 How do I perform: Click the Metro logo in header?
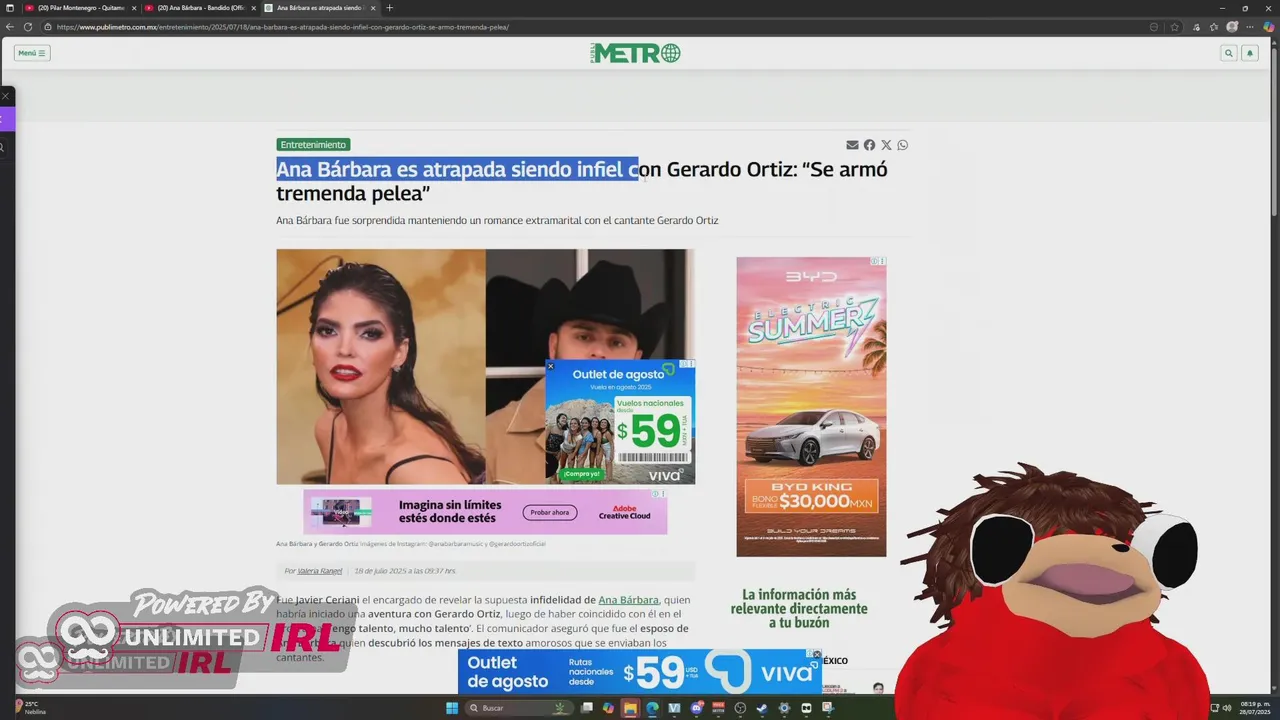[x=635, y=53]
